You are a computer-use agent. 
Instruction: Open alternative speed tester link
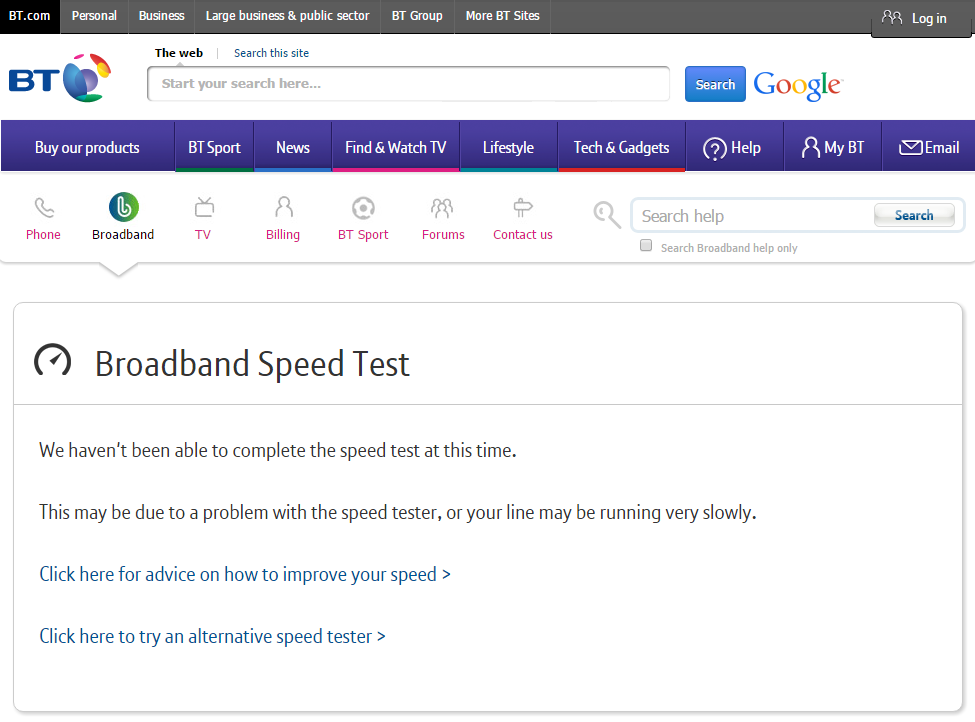point(213,636)
